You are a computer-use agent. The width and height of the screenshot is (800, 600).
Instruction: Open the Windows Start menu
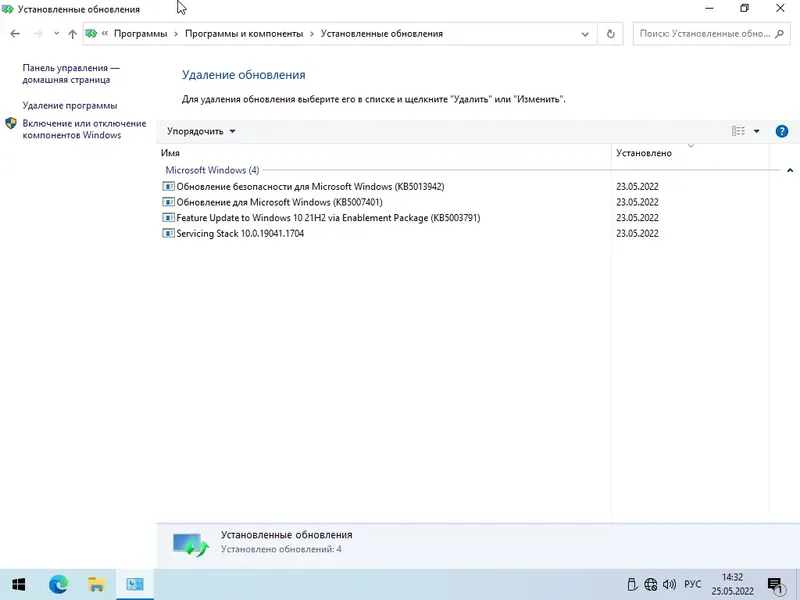(19, 585)
